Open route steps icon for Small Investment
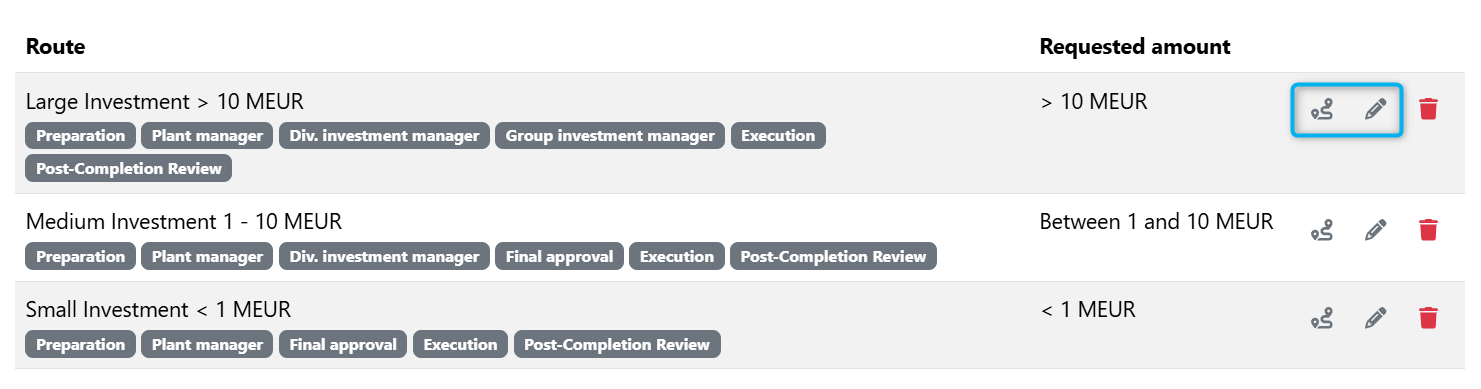This screenshot has width=1481, height=389. click(x=1322, y=318)
